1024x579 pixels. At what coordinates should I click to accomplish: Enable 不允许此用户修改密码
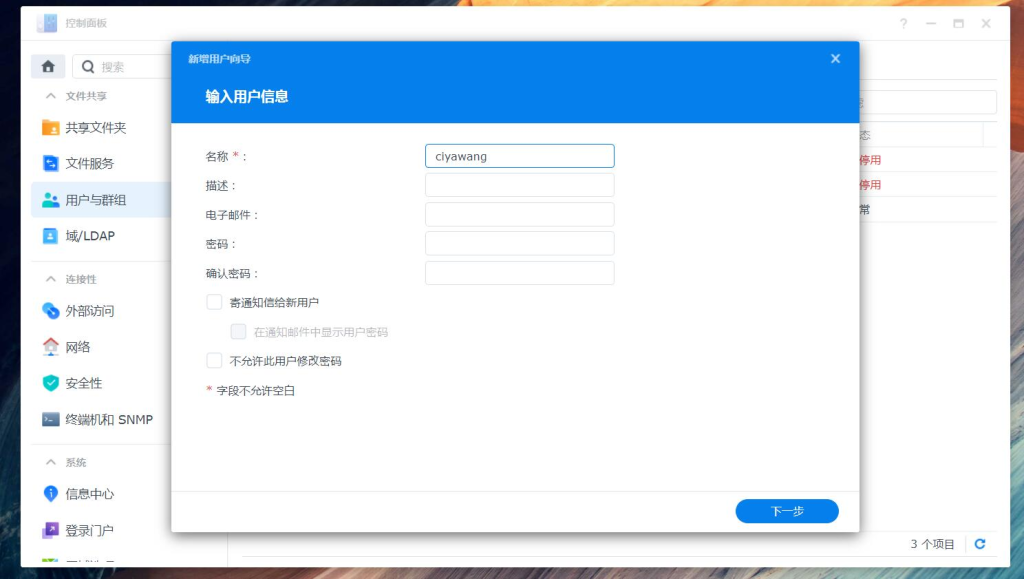[214, 360]
